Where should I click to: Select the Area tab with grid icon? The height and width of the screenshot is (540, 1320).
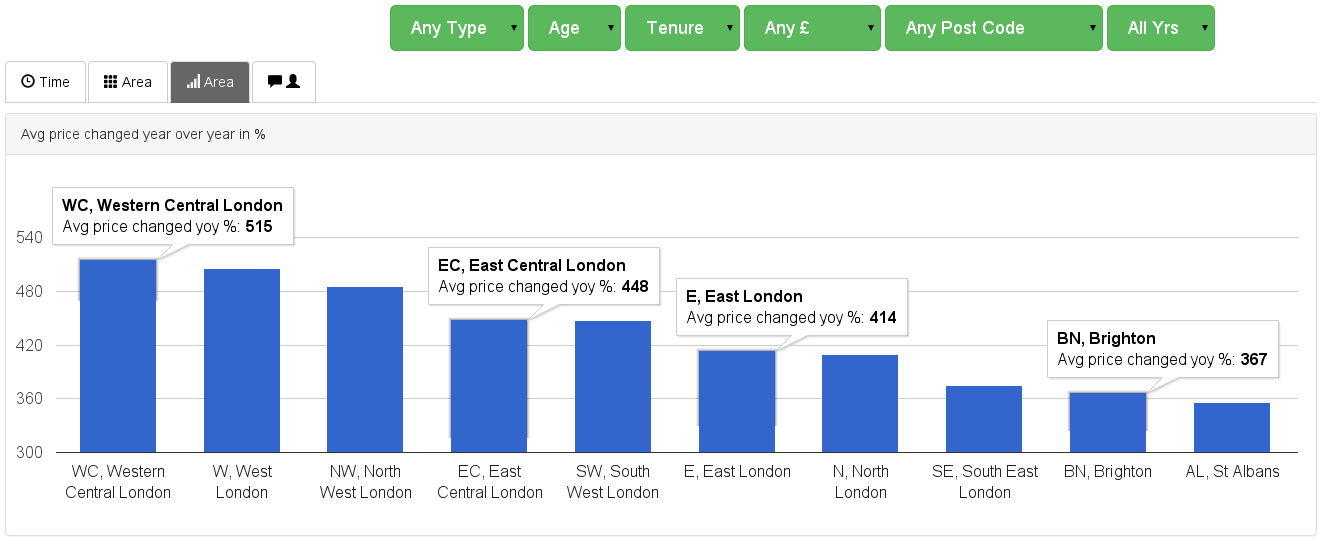click(x=128, y=82)
